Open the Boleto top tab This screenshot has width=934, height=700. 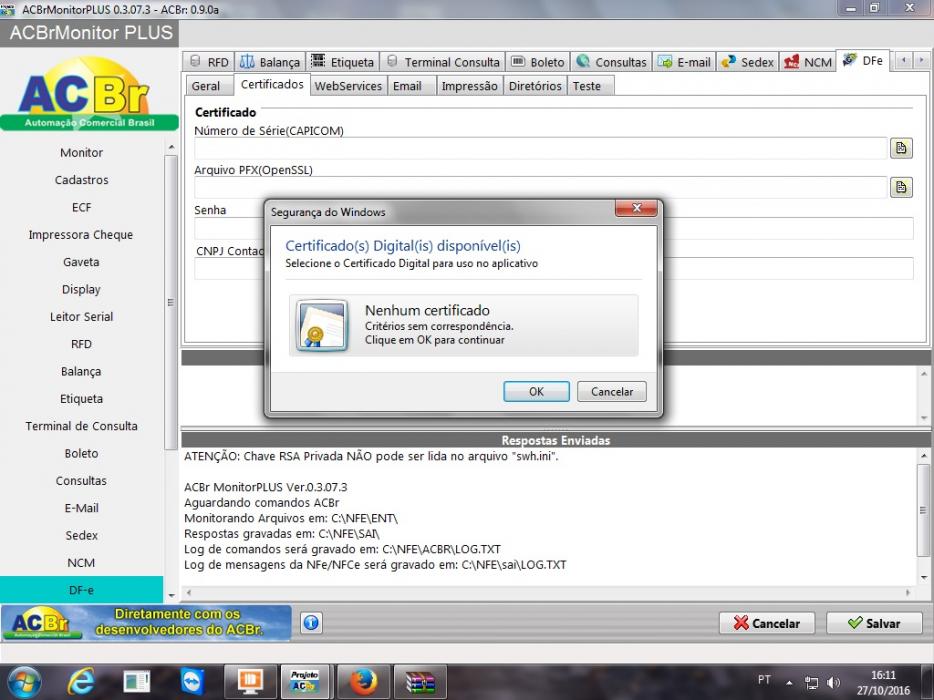(x=538, y=62)
